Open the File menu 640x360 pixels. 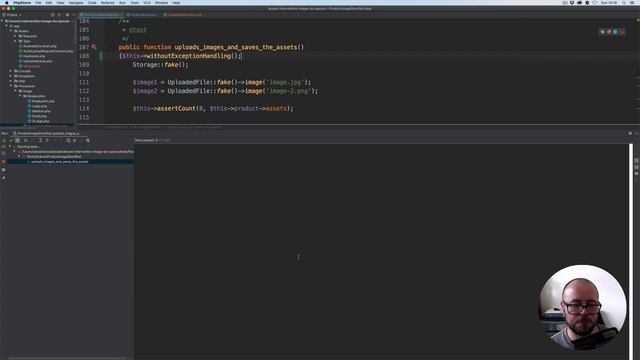[38, 2]
